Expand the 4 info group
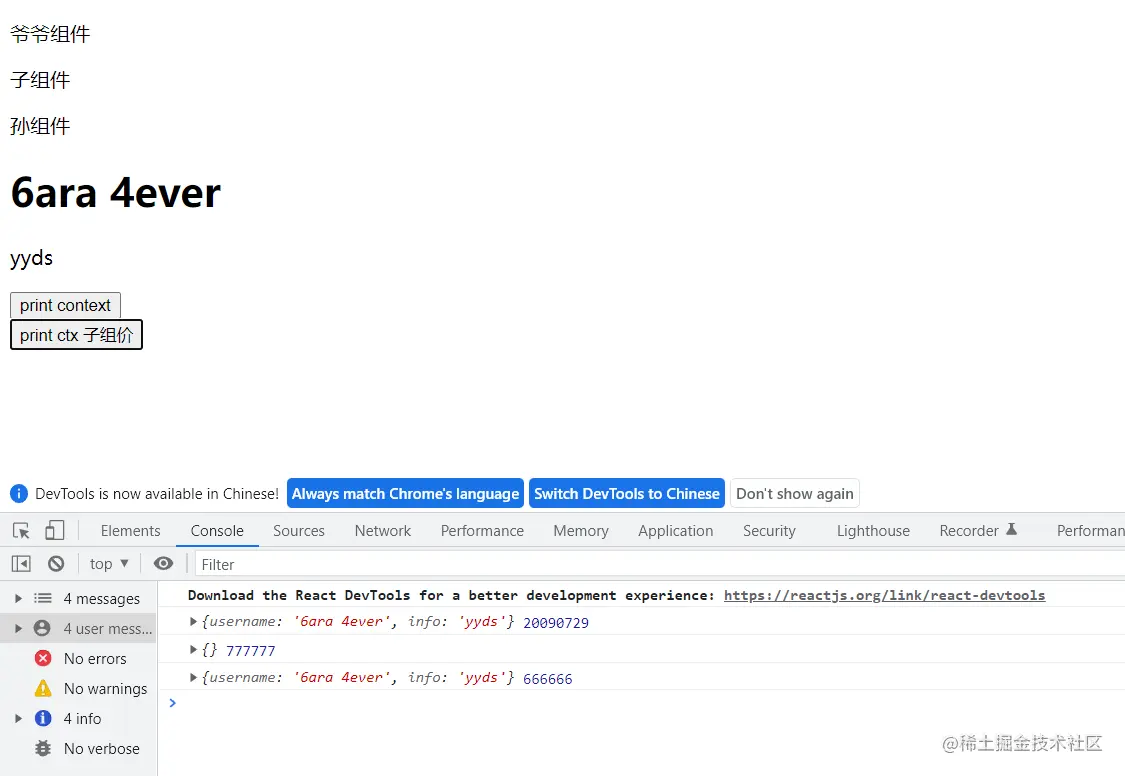The width and height of the screenshot is (1125, 776). coord(19,718)
